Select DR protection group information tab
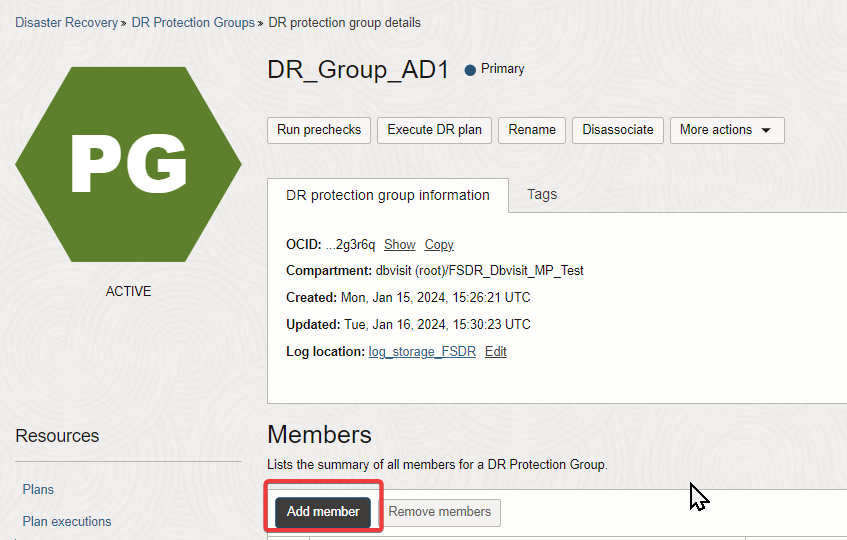 pyautogui.click(x=388, y=195)
